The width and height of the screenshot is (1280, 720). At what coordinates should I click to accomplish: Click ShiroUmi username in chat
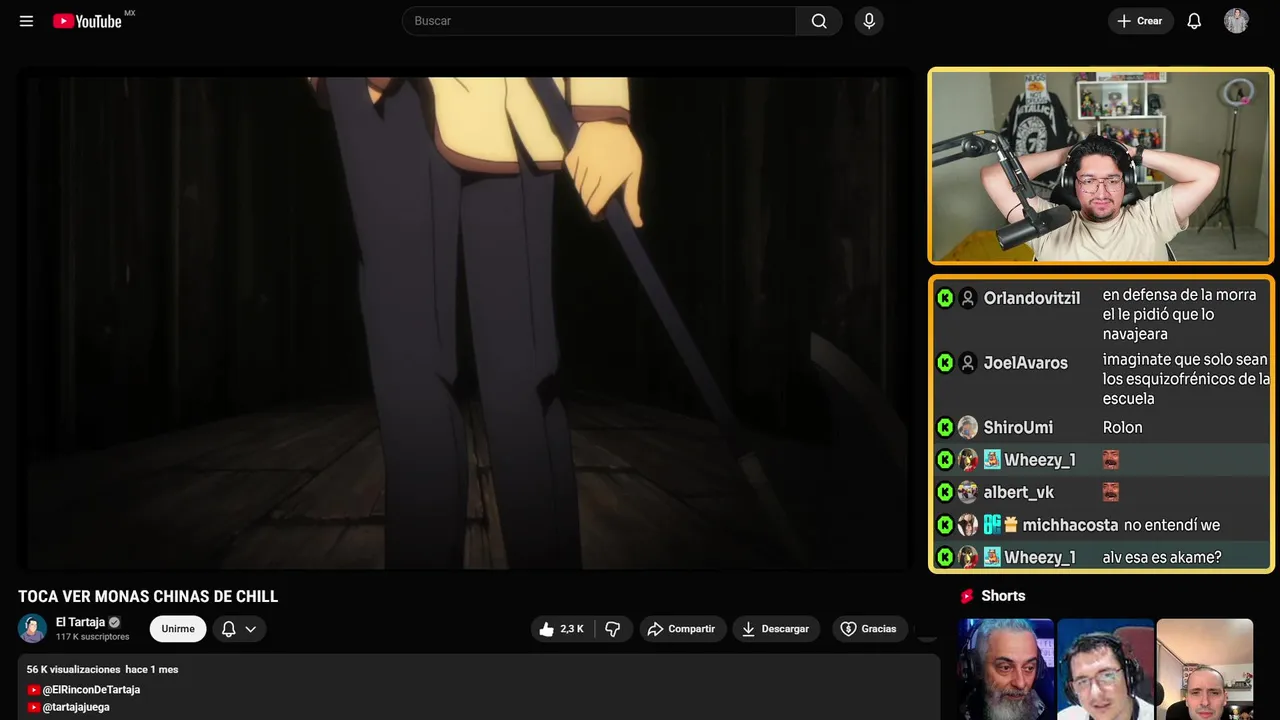tap(1018, 427)
